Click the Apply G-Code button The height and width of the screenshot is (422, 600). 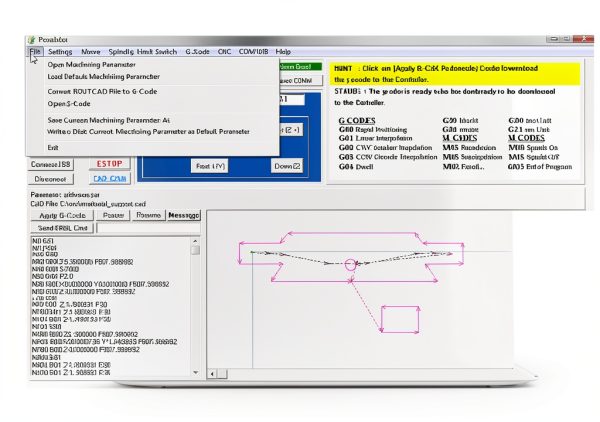pyautogui.click(x=62, y=215)
